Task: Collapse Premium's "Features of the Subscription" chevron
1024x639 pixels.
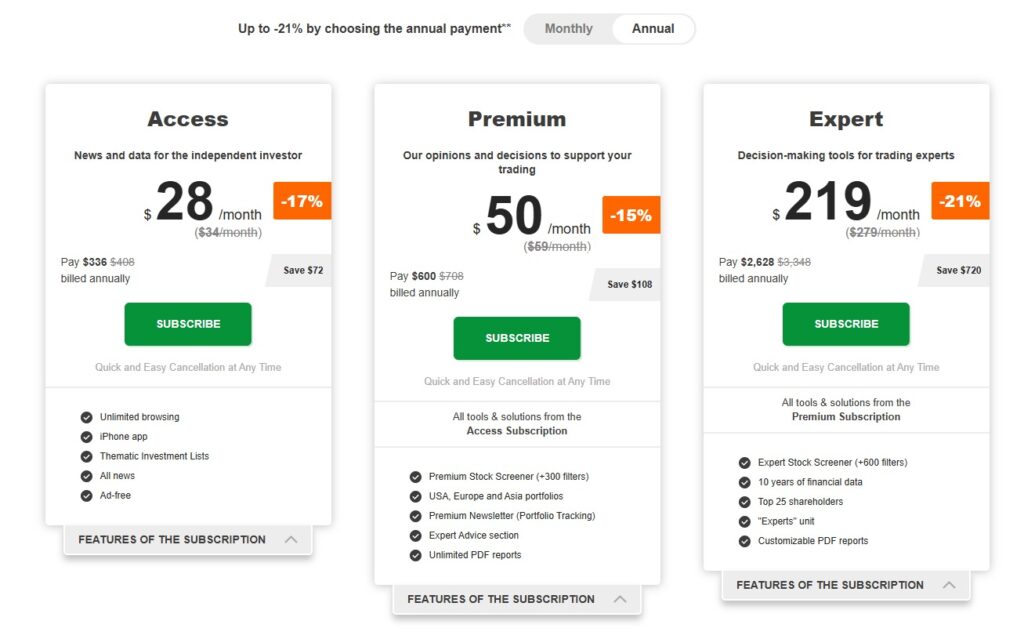Action: tap(622, 598)
